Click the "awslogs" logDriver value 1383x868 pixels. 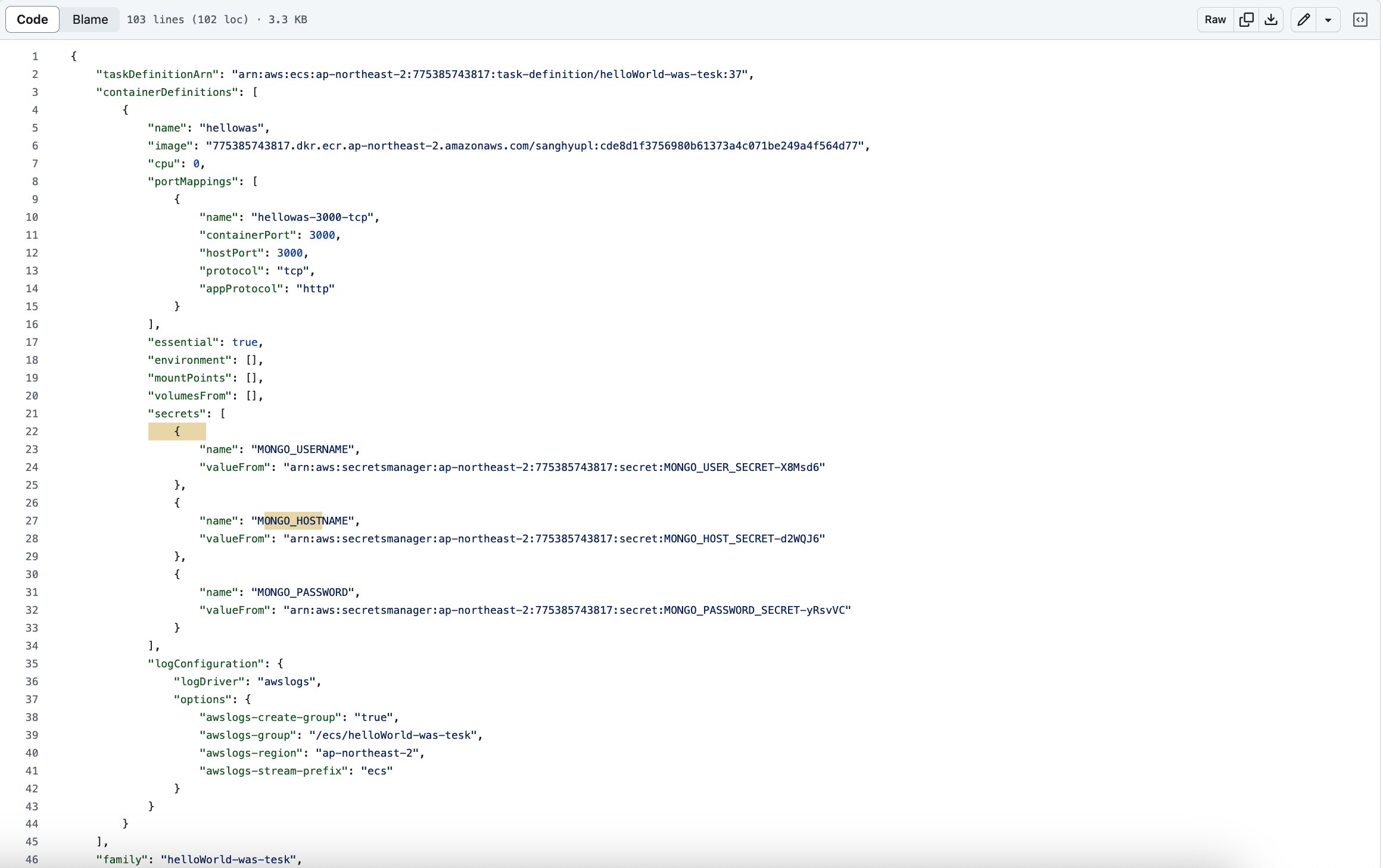(x=286, y=682)
